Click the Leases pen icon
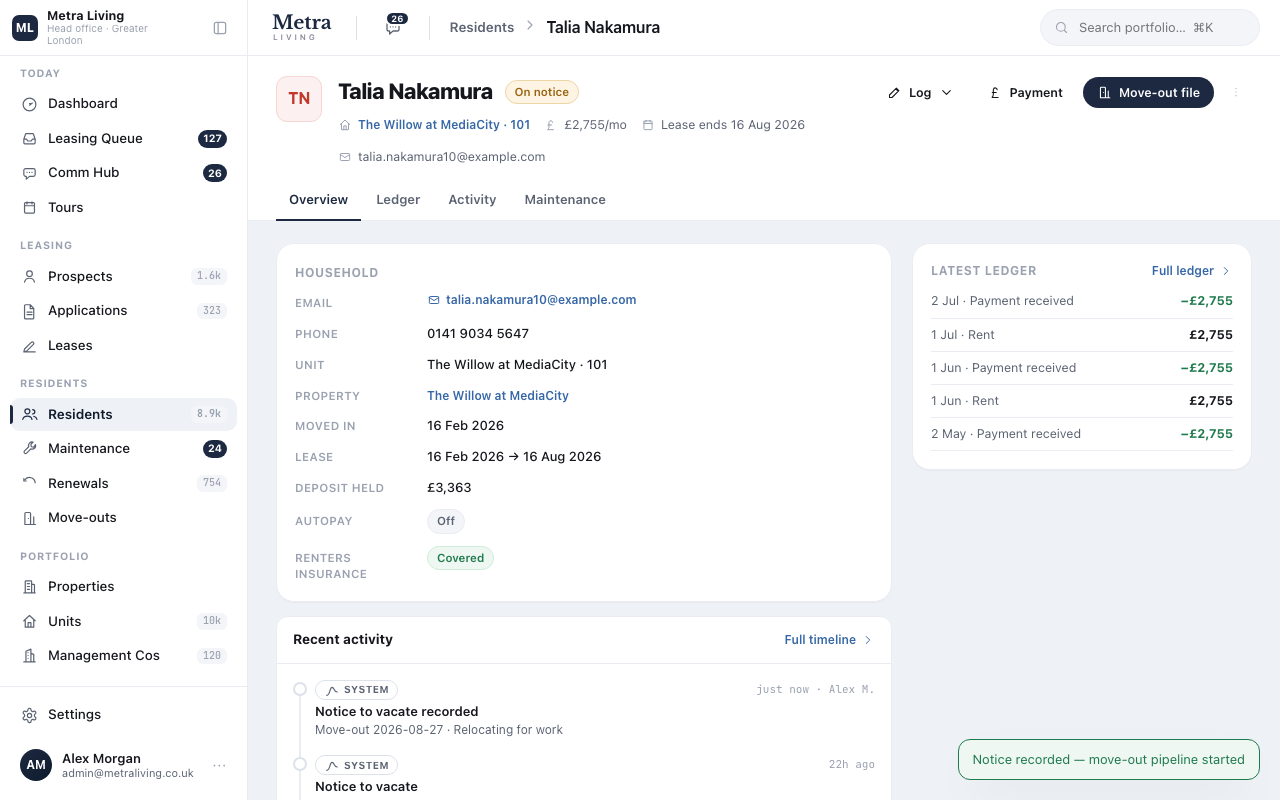This screenshot has width=1280, height=800. click(x=30, y=346)
